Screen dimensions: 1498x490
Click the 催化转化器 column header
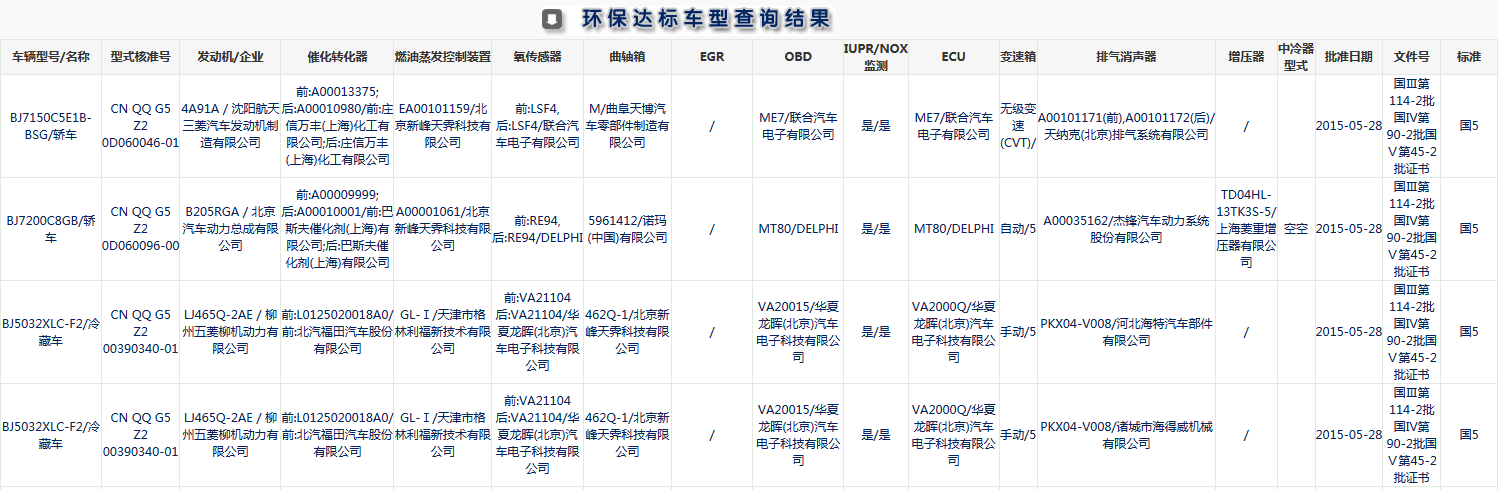(337, 57)
